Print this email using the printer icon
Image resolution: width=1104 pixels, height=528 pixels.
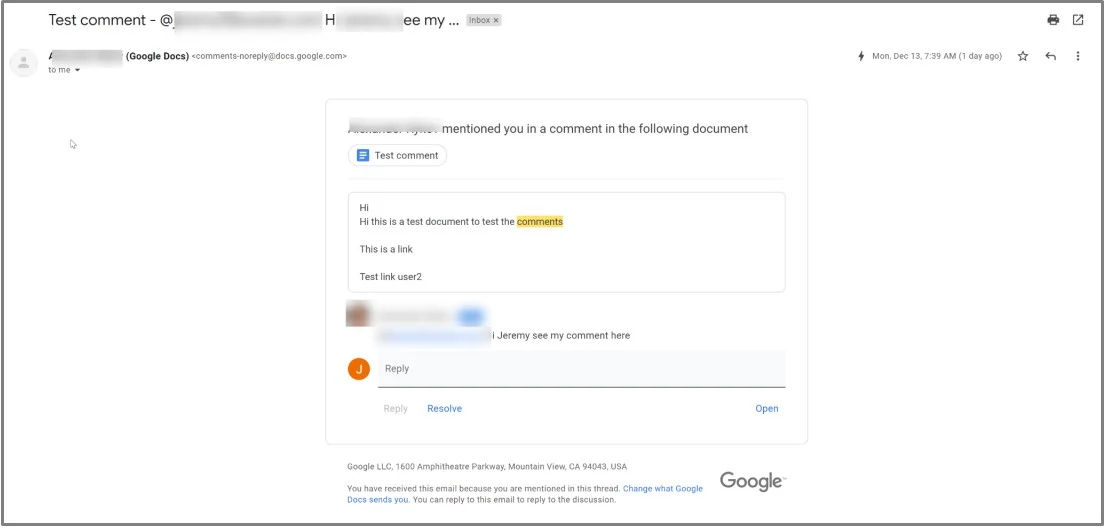click(x=1053, y=20)
